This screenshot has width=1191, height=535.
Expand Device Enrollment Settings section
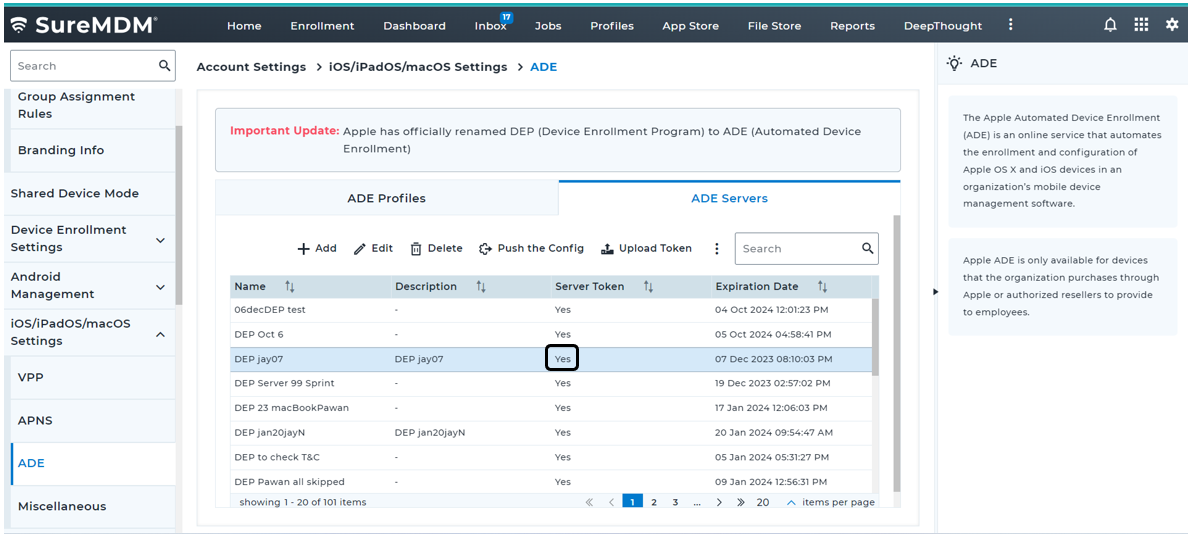(x=160, y=240)
